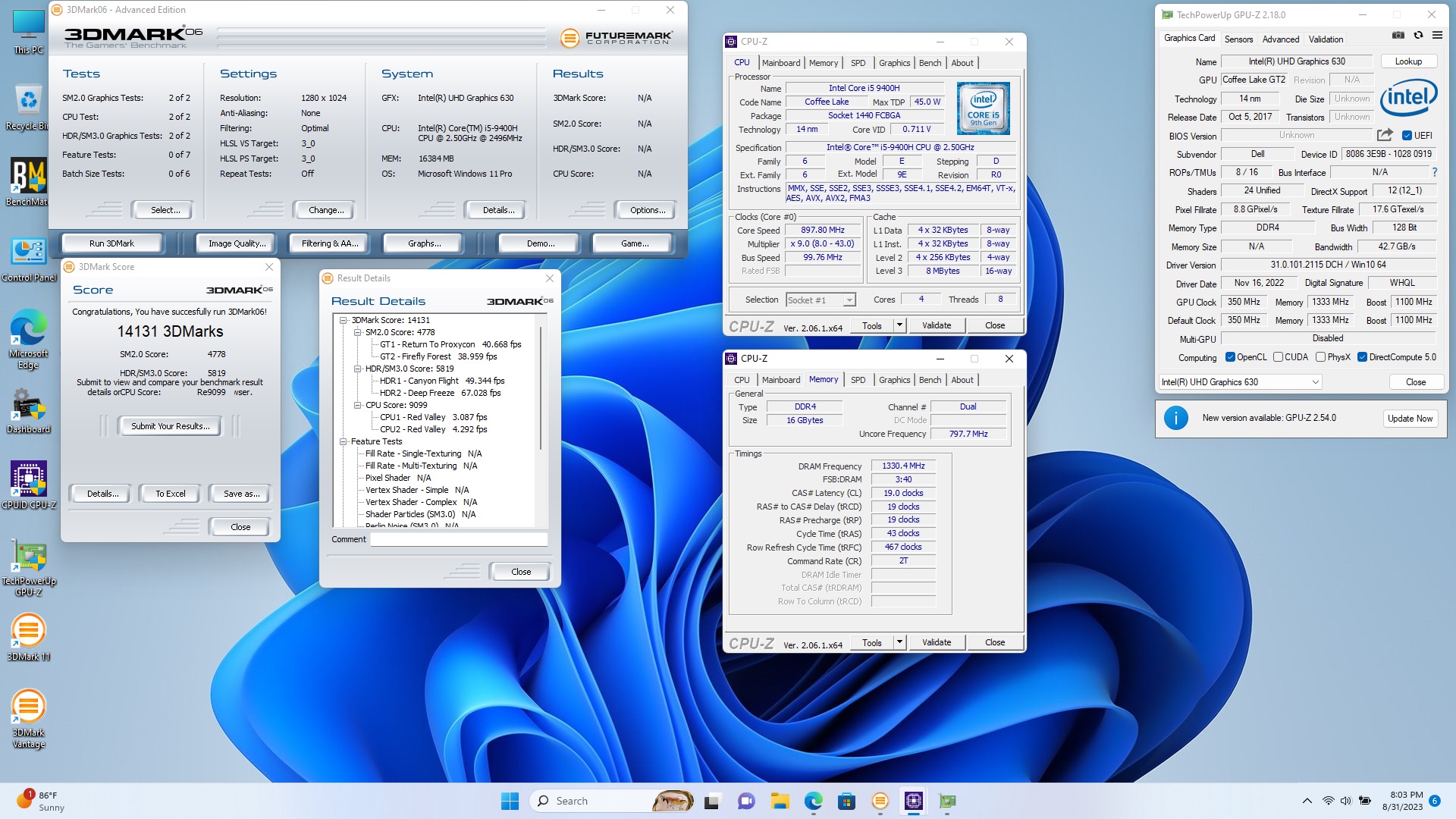The width and height of the screenshot is (1456, 819).
Task: Open the BenchMate desktop icon
Action: pyautogui.click(x=29, y=182)
